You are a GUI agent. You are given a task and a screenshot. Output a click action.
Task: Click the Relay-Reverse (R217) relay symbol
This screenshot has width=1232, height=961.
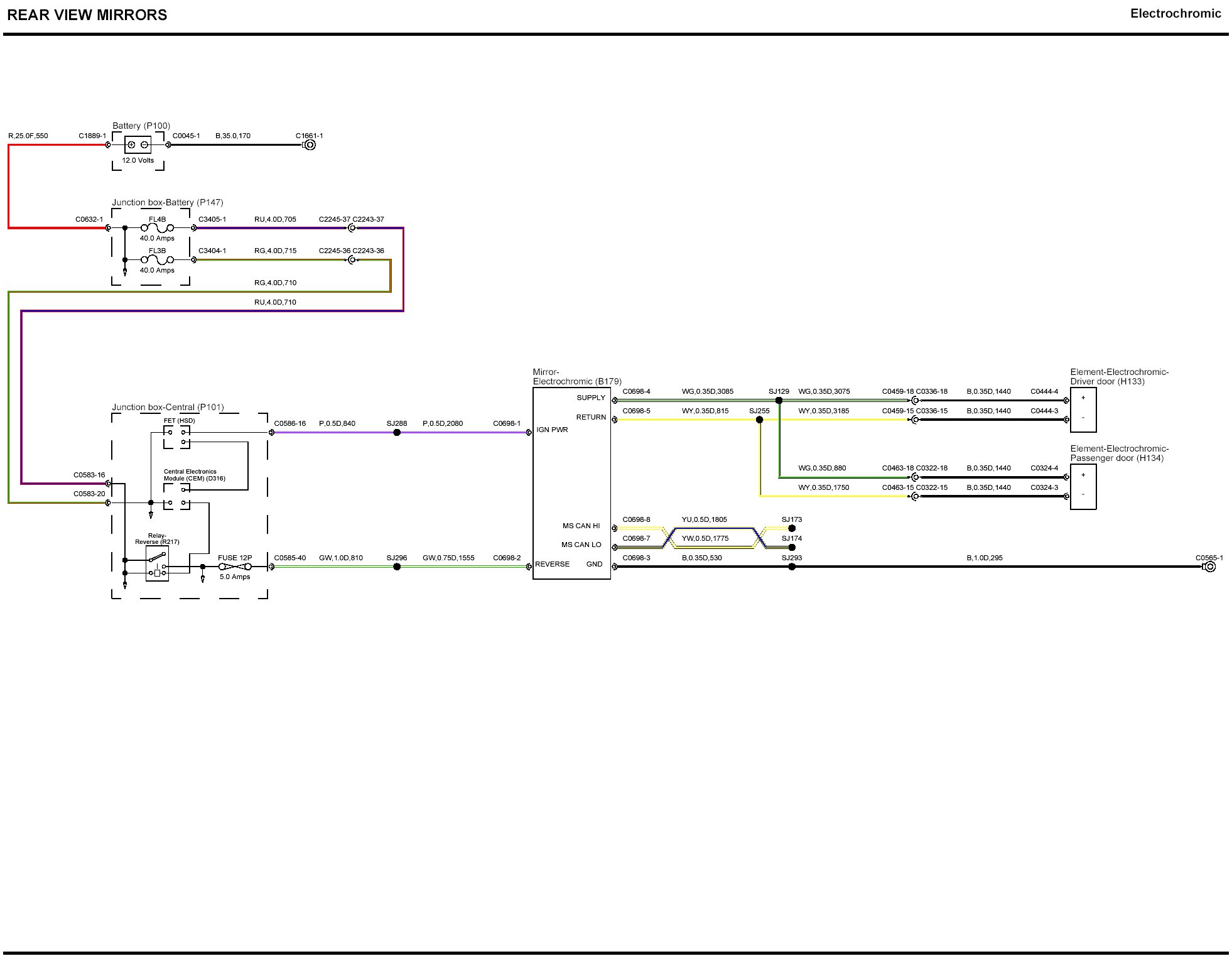coord(157,563)
